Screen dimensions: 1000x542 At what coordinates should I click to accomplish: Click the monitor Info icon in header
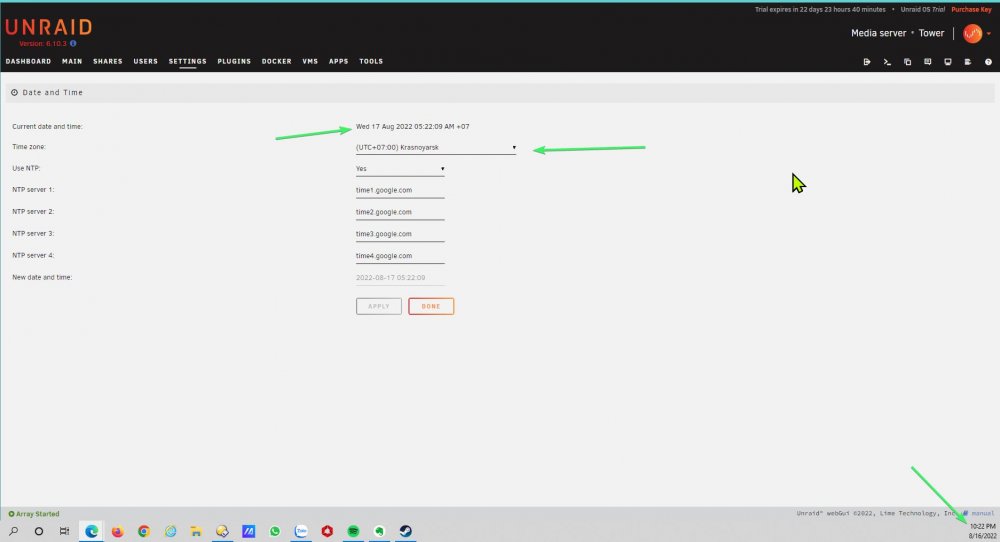pos(948,62)
